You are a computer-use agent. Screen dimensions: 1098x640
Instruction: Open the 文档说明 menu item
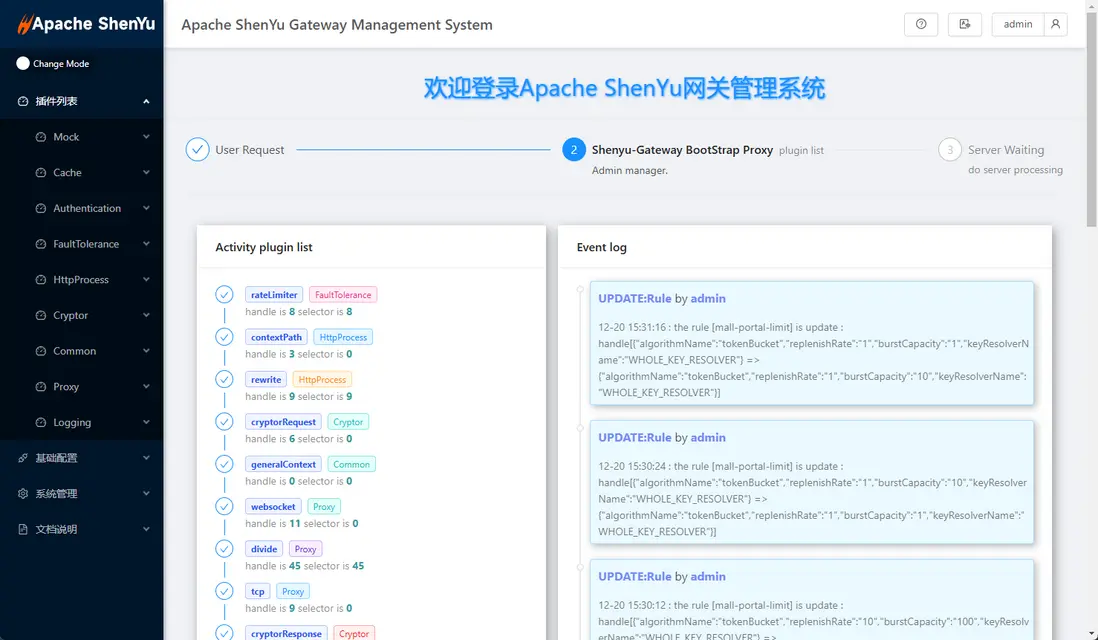pyautogui.click(x=56, y=529)
